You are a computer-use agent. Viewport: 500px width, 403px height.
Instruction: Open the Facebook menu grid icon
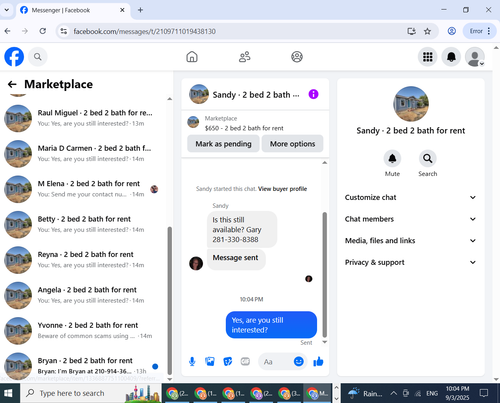point(427,57)
